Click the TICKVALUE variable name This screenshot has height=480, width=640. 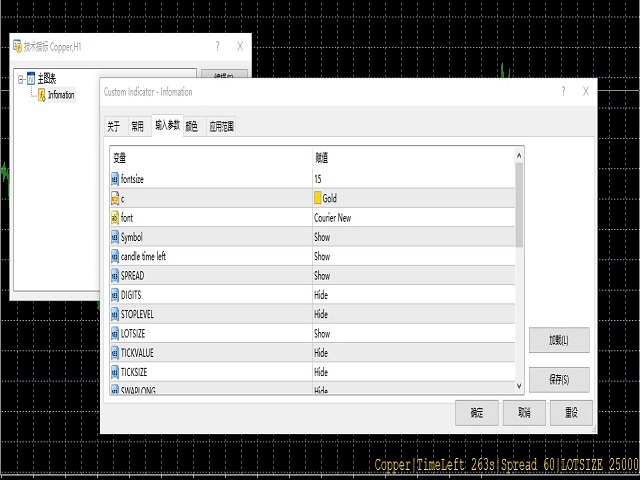coord(137,353)
